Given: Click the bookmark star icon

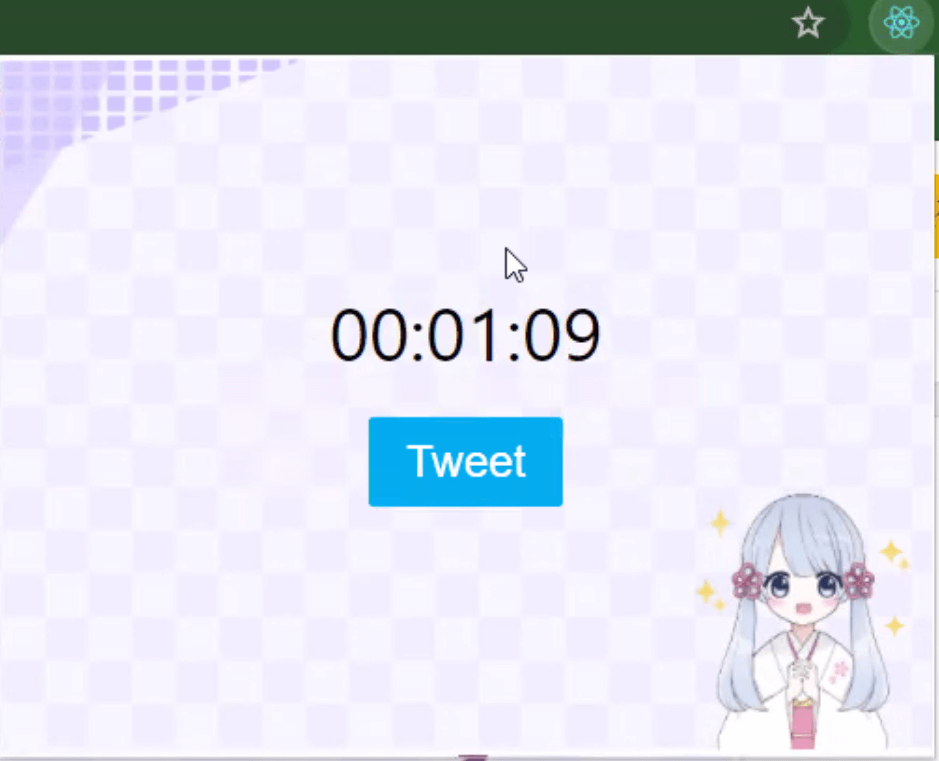Looking at the screenshot, I should click(808, 23).
